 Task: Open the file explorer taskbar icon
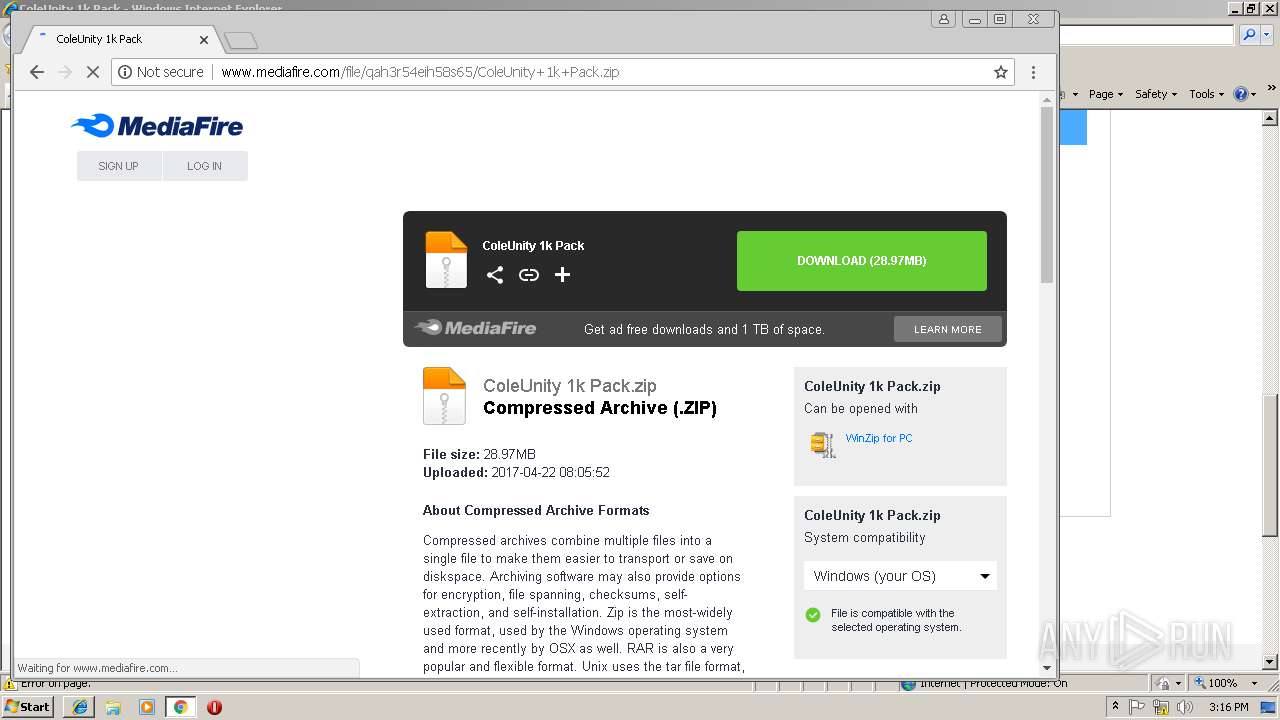pos(113,707)
